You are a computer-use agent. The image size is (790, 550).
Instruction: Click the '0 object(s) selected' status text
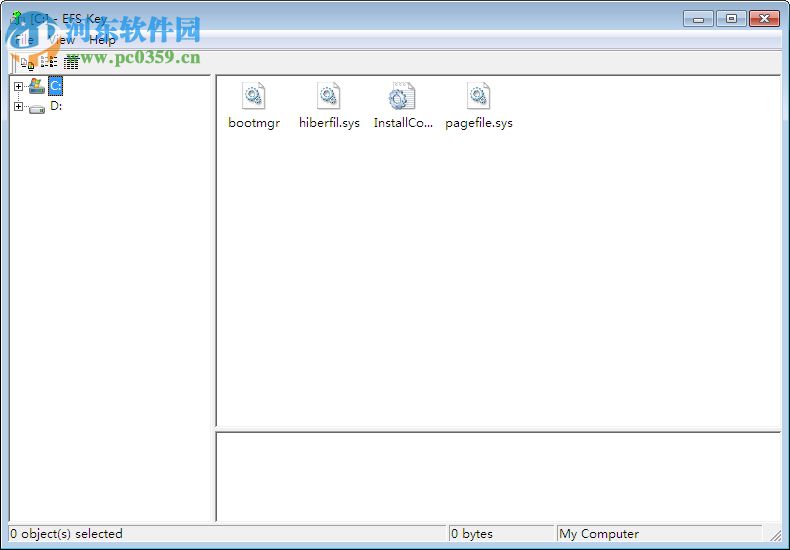coord(66,533)
